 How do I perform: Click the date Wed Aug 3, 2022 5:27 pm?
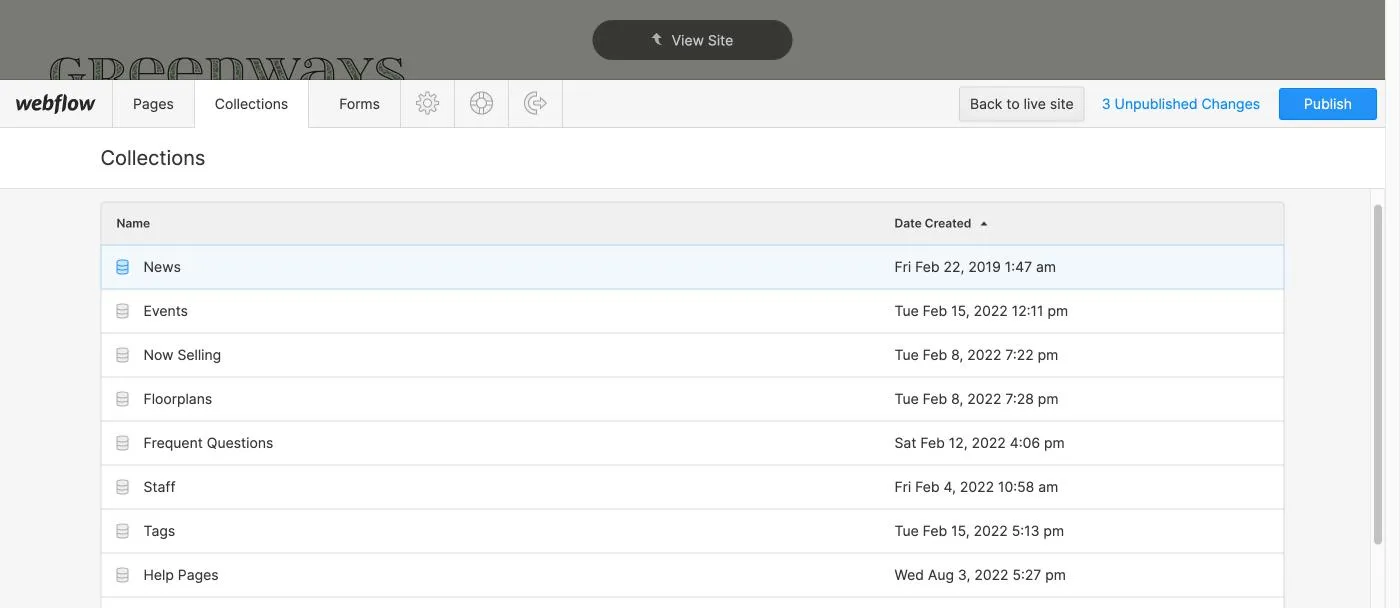[980, 575]
